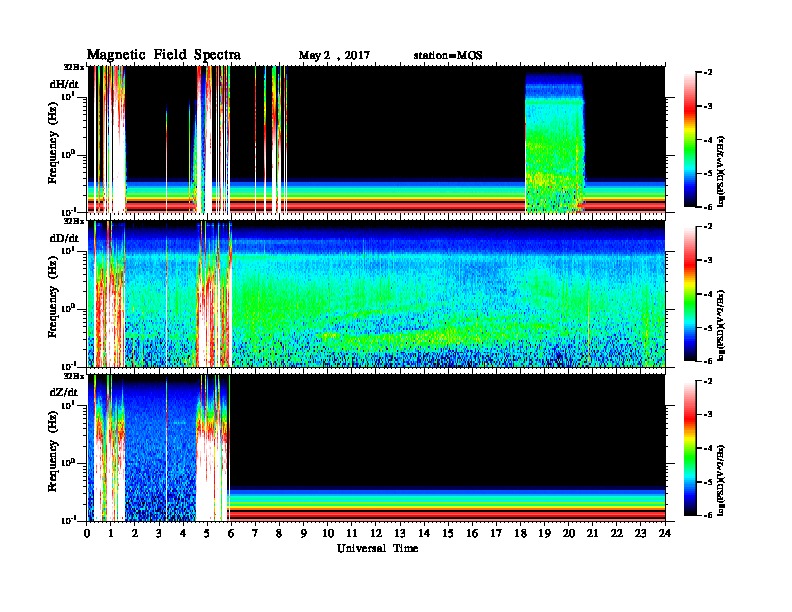The image size is (792, 612).
Task: Click the green noise burst in the dH/dt spectrogram
Action: (x=555, y=143)
